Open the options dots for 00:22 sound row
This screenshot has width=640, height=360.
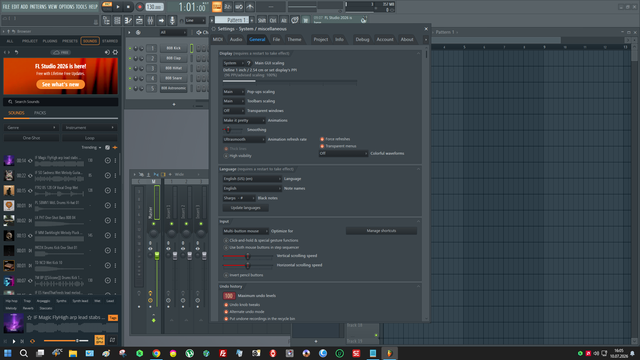pyautogui.click(x=115, y=176)
